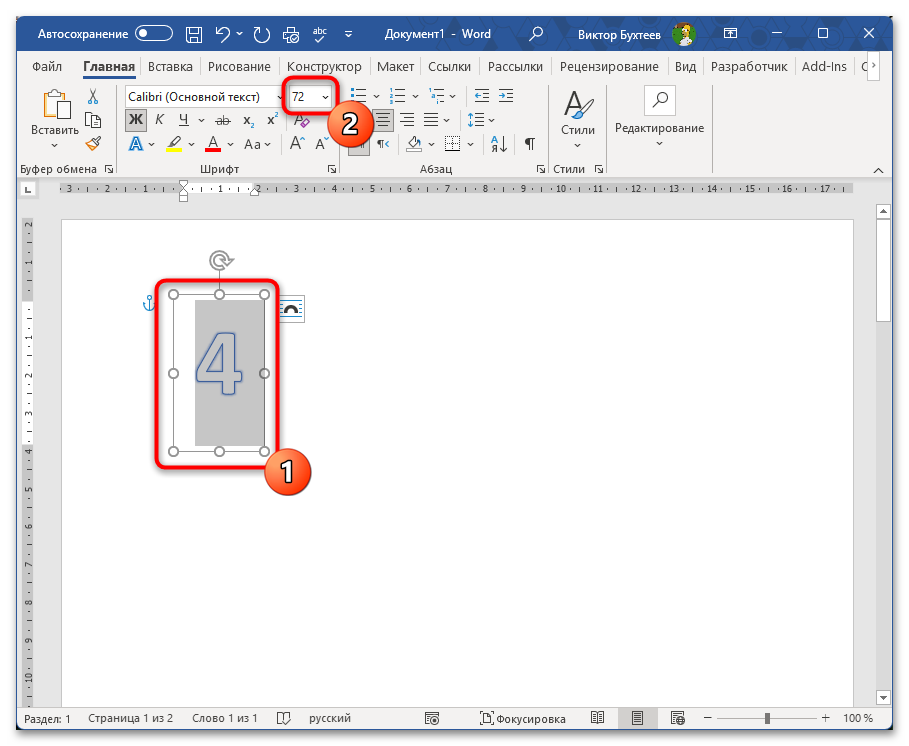Screen dimensions: 909x746
Task: Toggle the AutoSave switch
Action: point(154,34)
